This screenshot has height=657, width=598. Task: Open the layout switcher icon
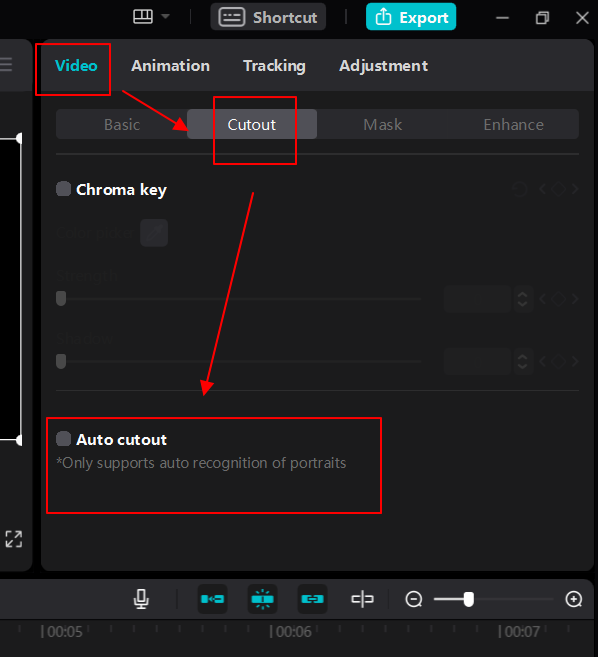(x=143, y=17)
